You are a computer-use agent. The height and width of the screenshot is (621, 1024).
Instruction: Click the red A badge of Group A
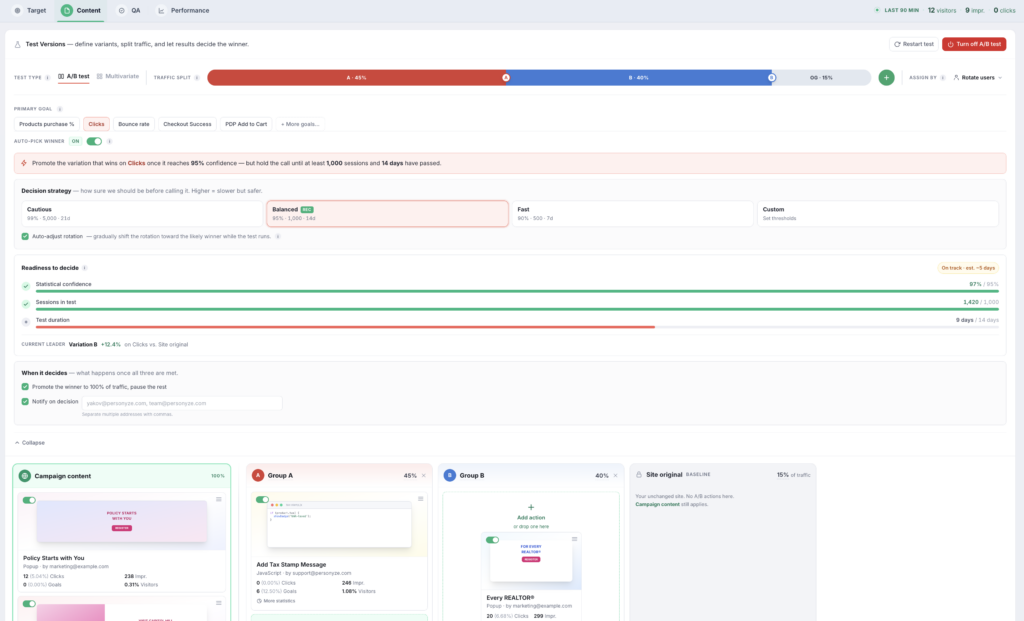click(x=258, y=475)
